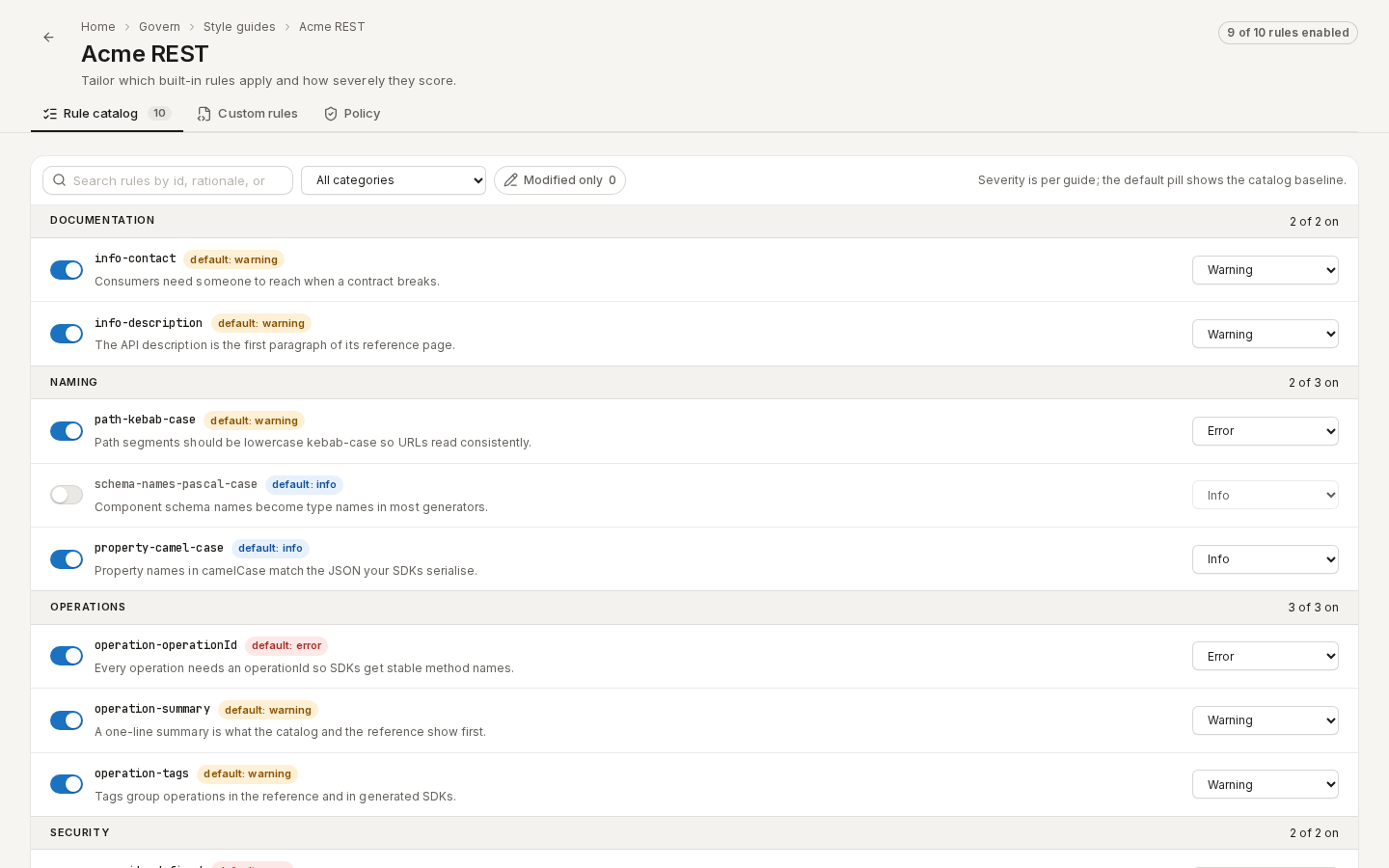Screen dimensions: 1389x868
Task: Toggle the info-contact rule off
Action: click(67, 270)
